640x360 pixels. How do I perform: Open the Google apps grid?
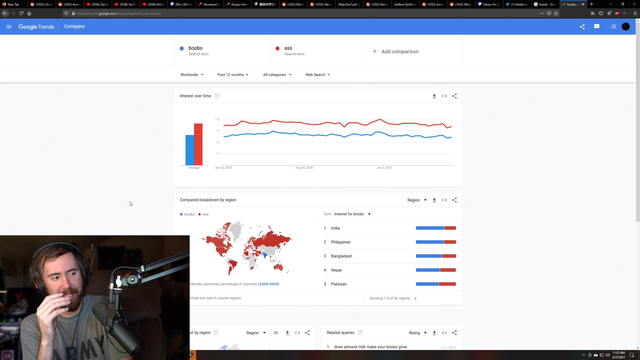pos(613,27)
